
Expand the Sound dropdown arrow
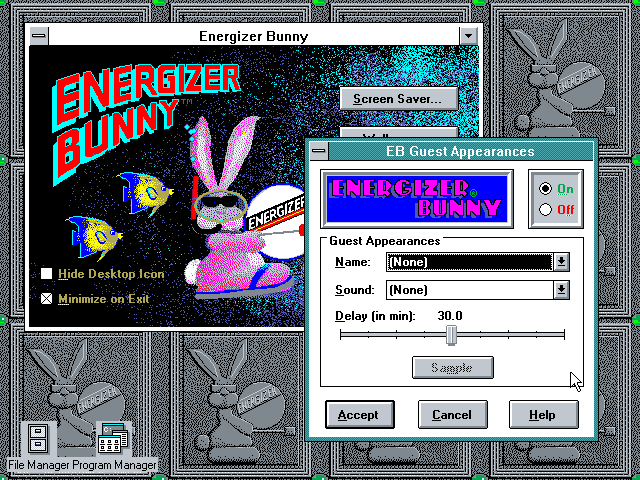[561, 290]
